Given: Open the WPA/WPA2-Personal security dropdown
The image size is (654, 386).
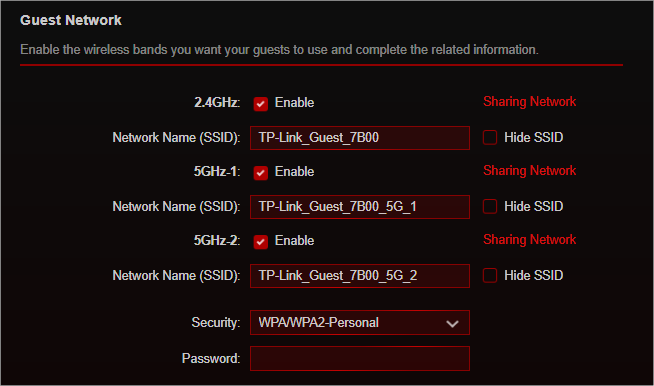Looking at the screenshot, I should [x=360, y=323].
